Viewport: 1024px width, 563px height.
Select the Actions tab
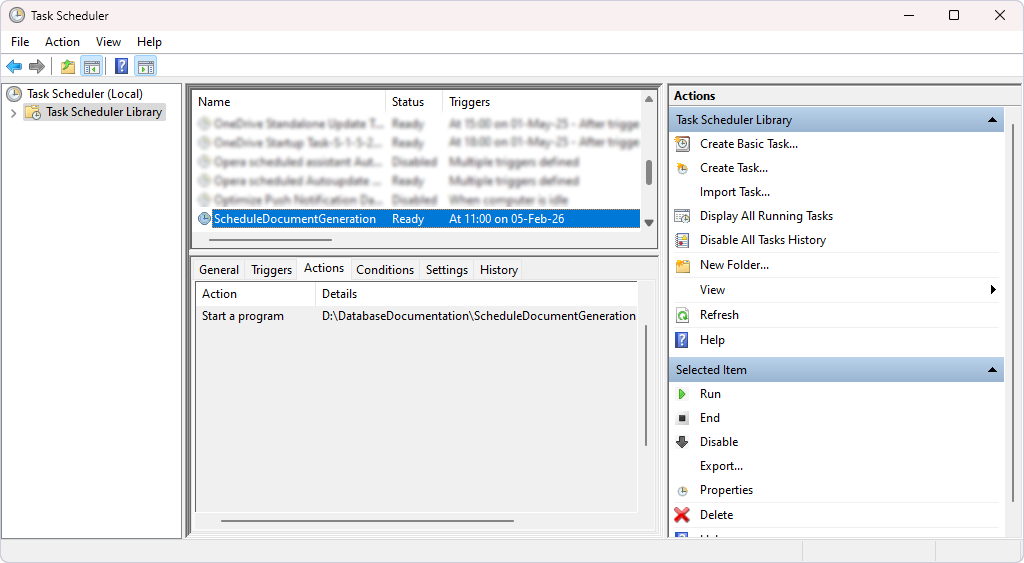coord(324,268)
